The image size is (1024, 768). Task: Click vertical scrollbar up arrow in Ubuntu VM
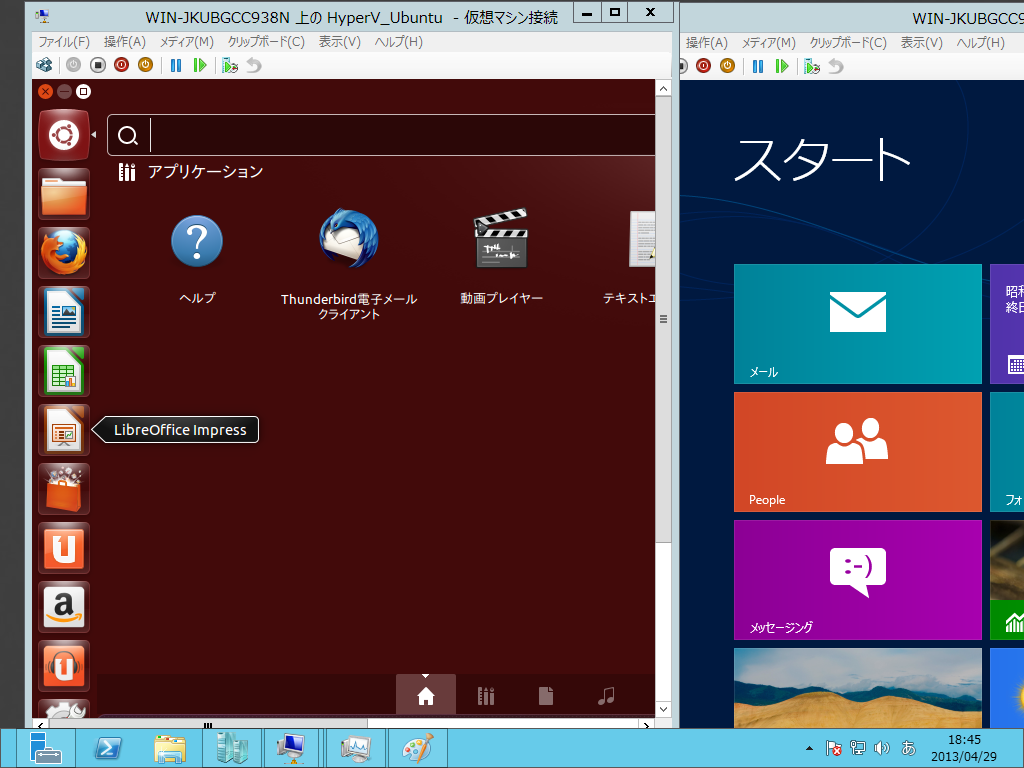(x=664, y=89)
